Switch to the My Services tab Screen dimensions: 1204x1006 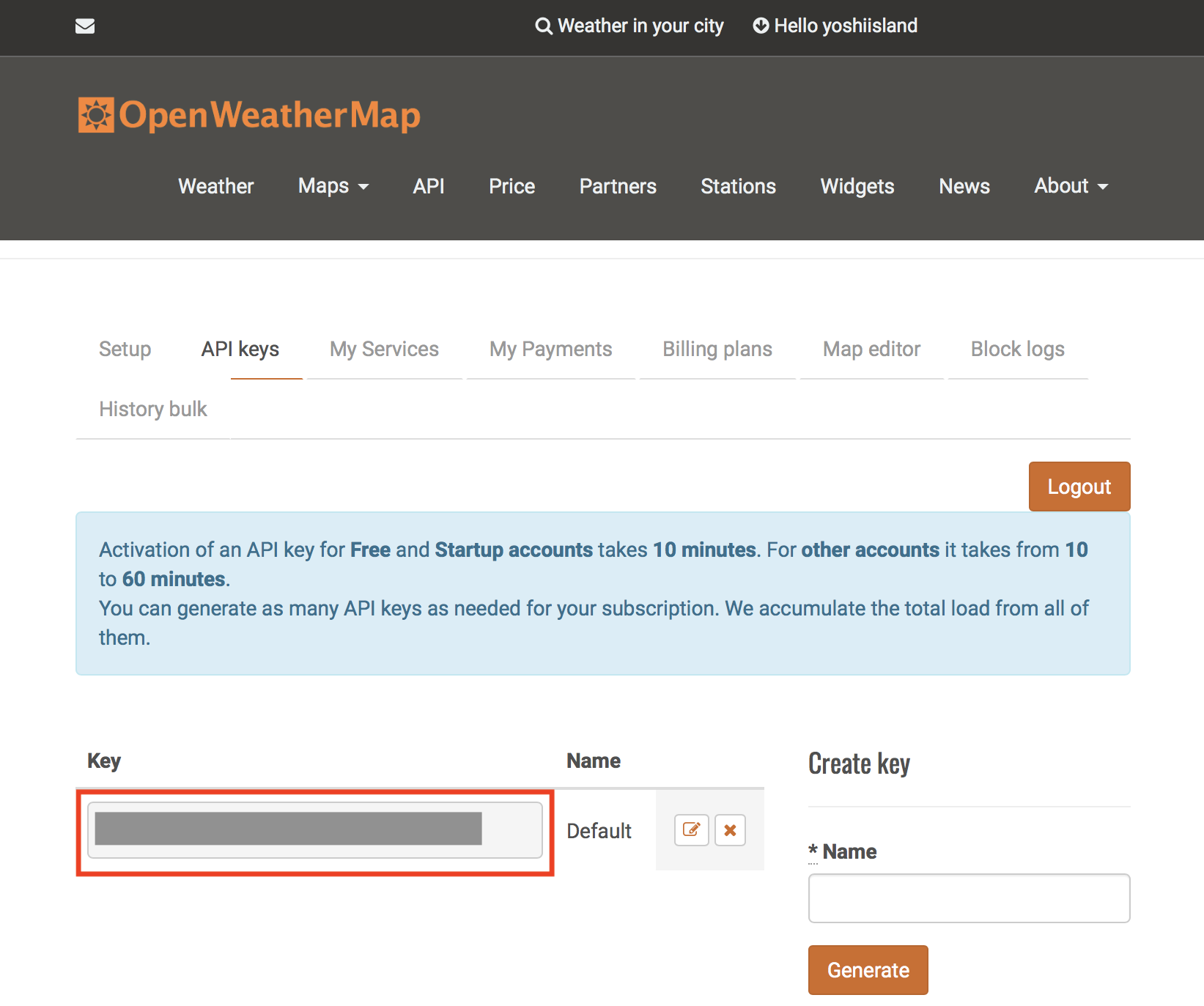(x=385, y=349)
